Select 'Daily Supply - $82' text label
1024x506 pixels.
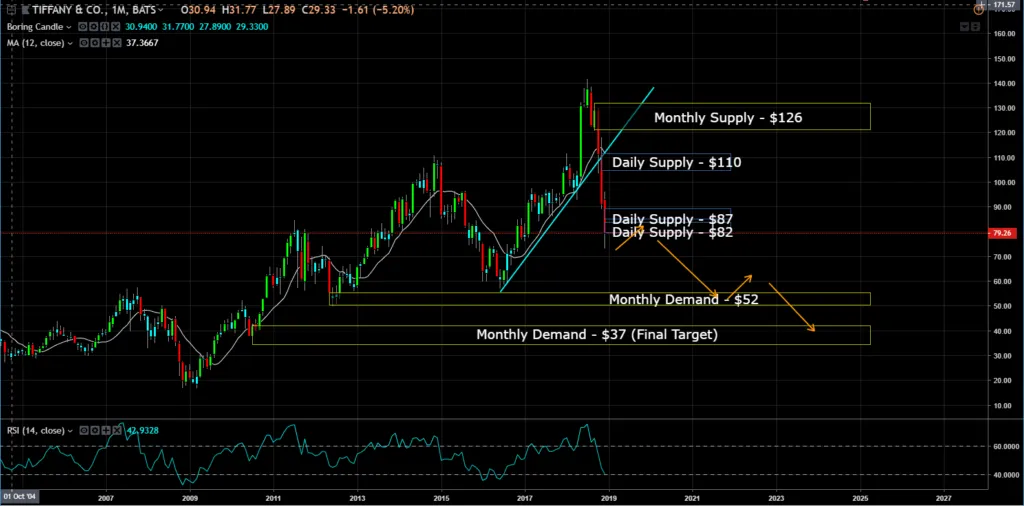tap(673, 232)
